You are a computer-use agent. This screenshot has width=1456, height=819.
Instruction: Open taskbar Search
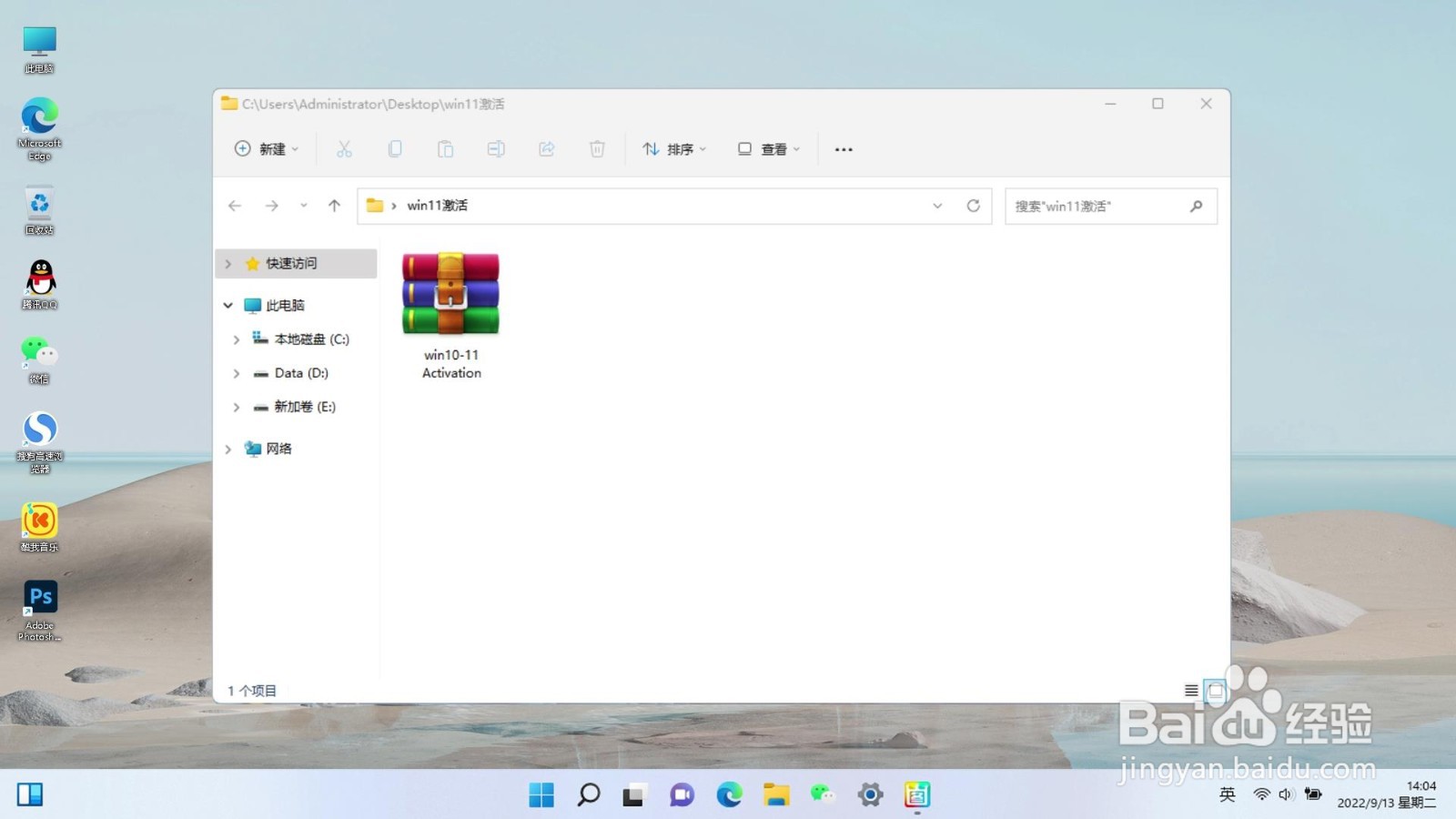point(589,795)
